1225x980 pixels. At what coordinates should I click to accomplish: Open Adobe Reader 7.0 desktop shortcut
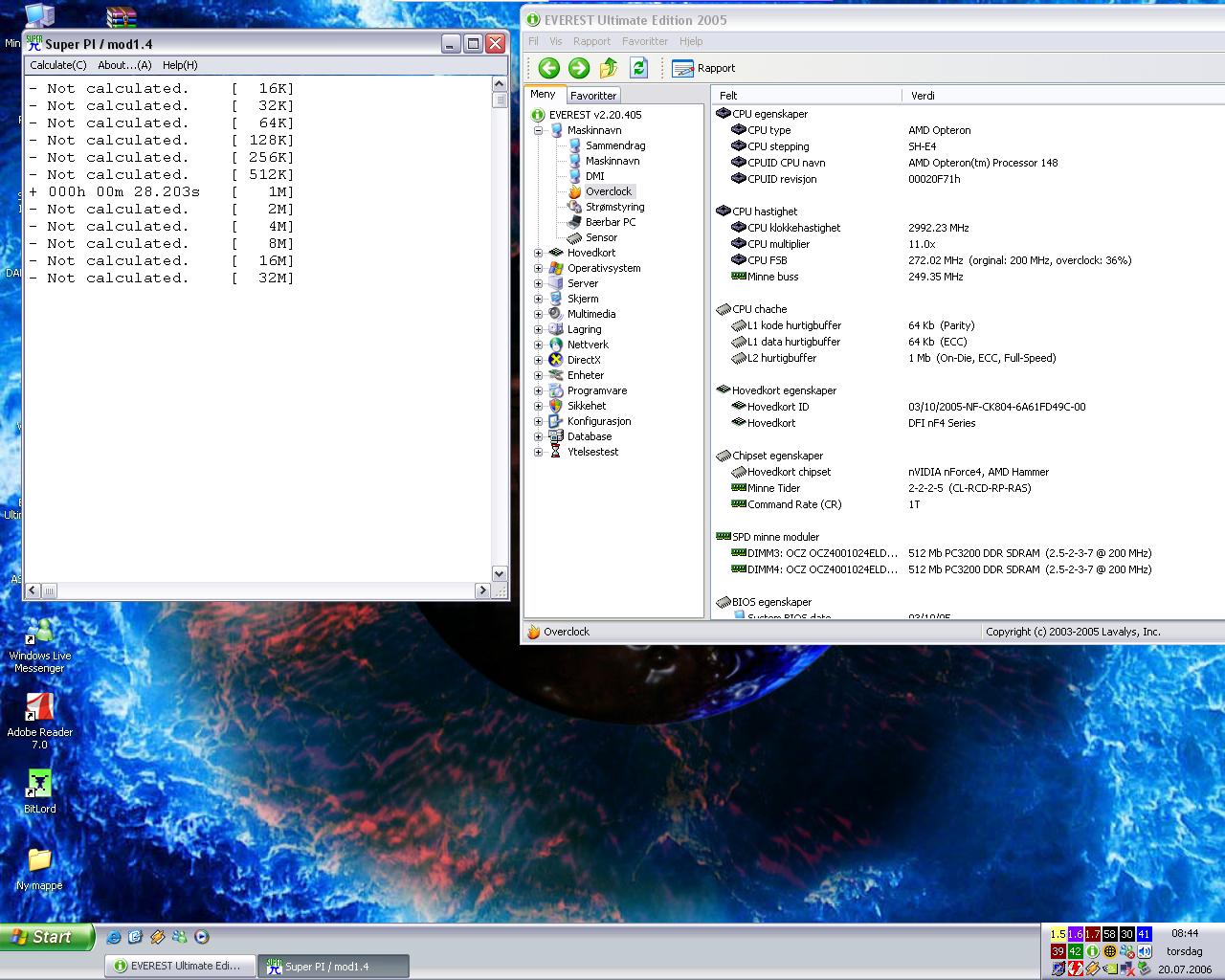[x=39, y=720]
